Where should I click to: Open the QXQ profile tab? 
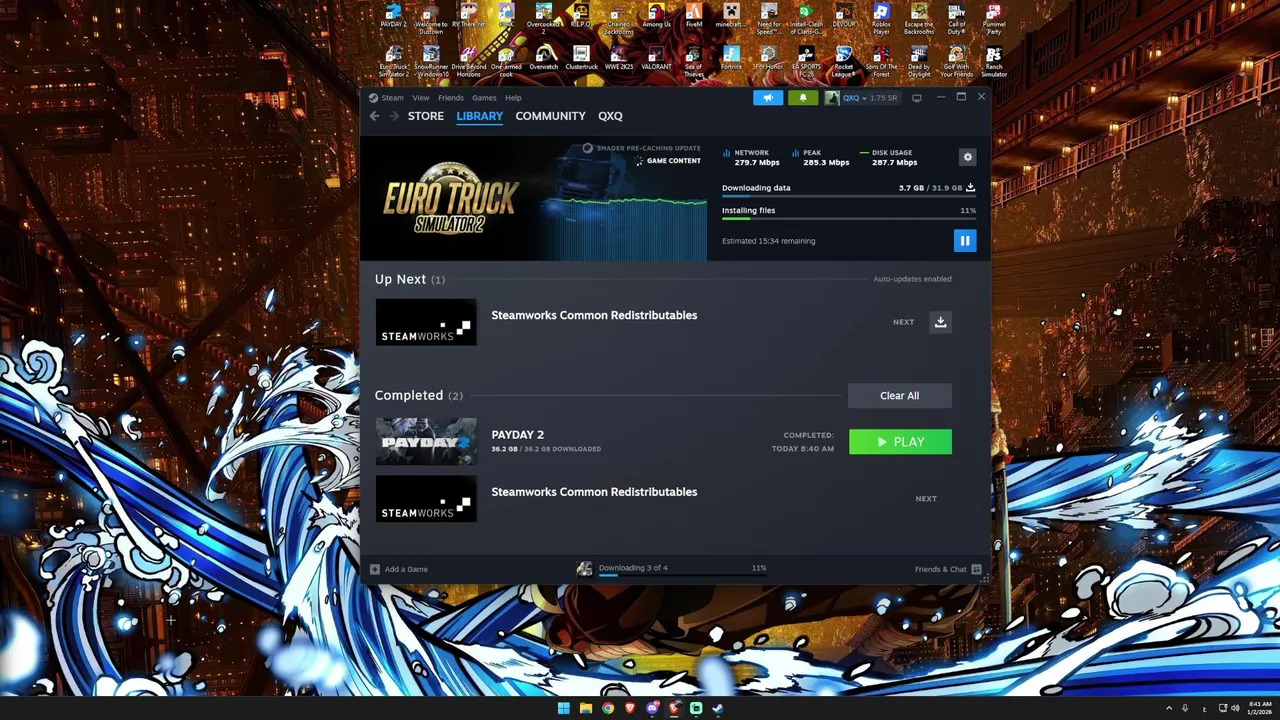point(610,116)
